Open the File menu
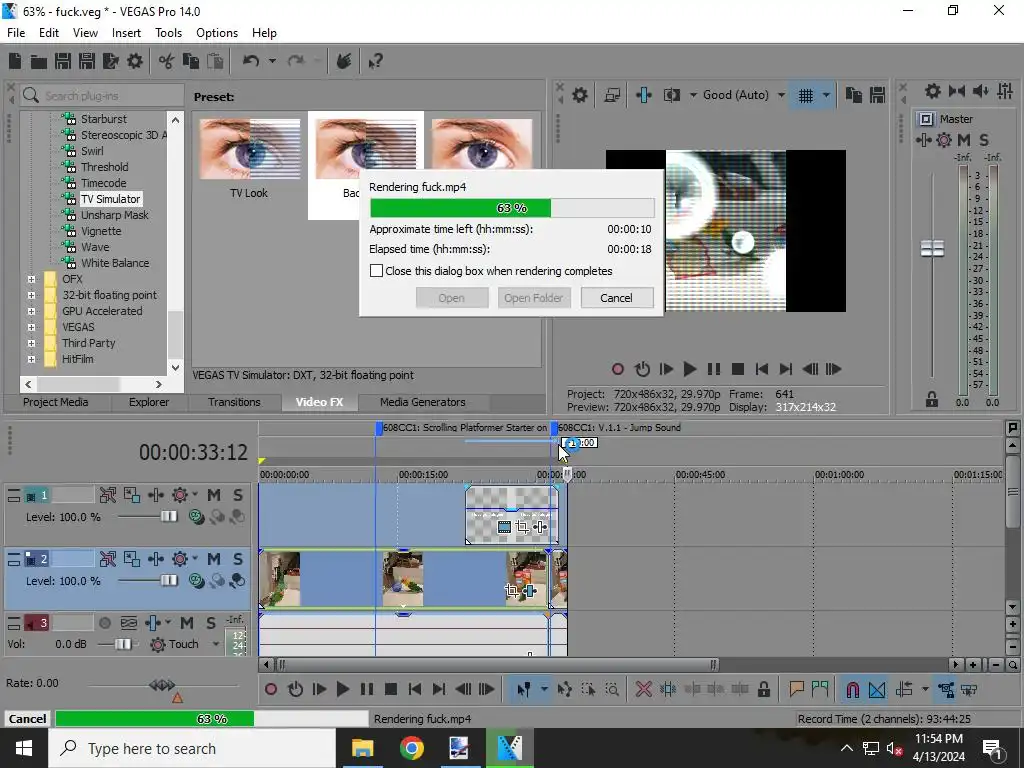The image size is (1024, 768). coord(16,33)
